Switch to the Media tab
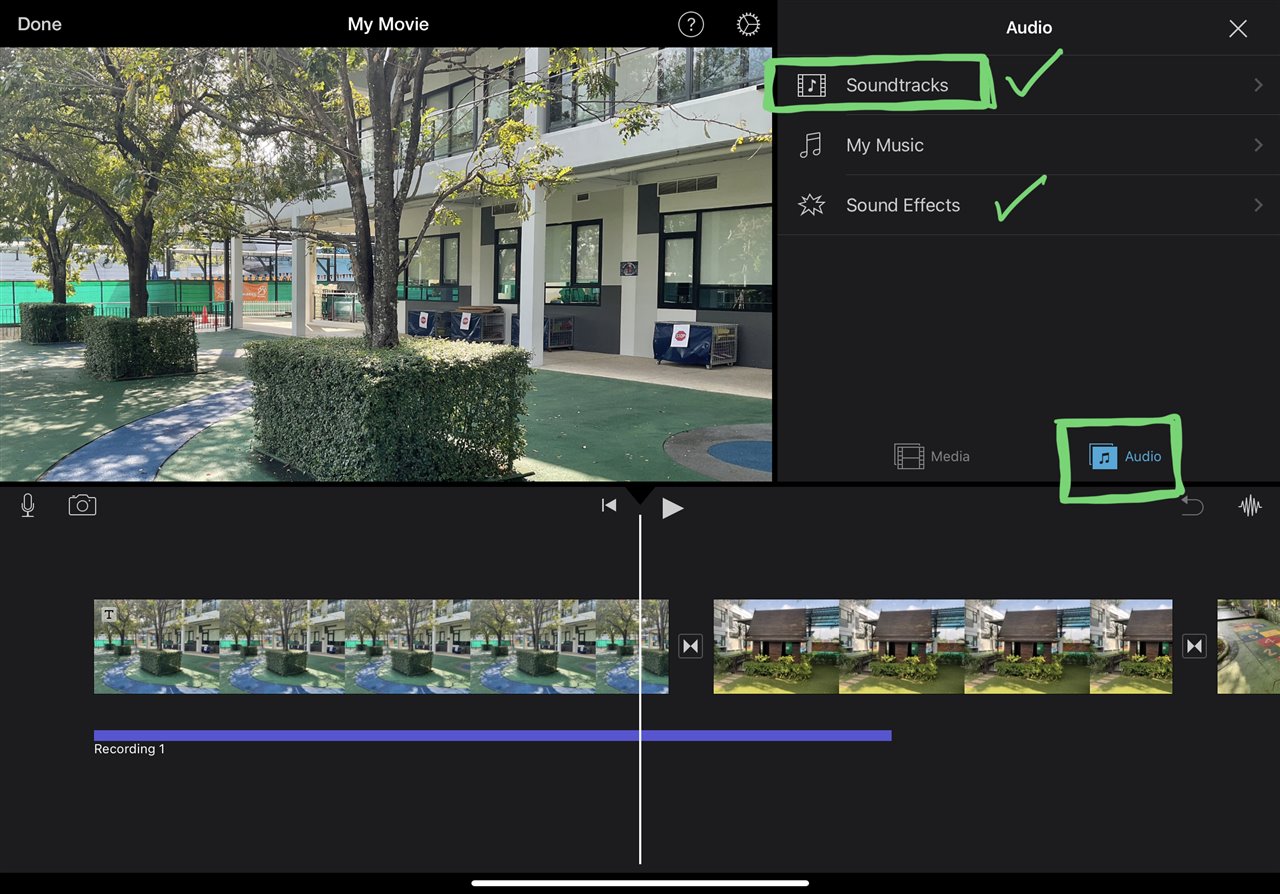The image size is (1280, 894). [x=932, y=456]
